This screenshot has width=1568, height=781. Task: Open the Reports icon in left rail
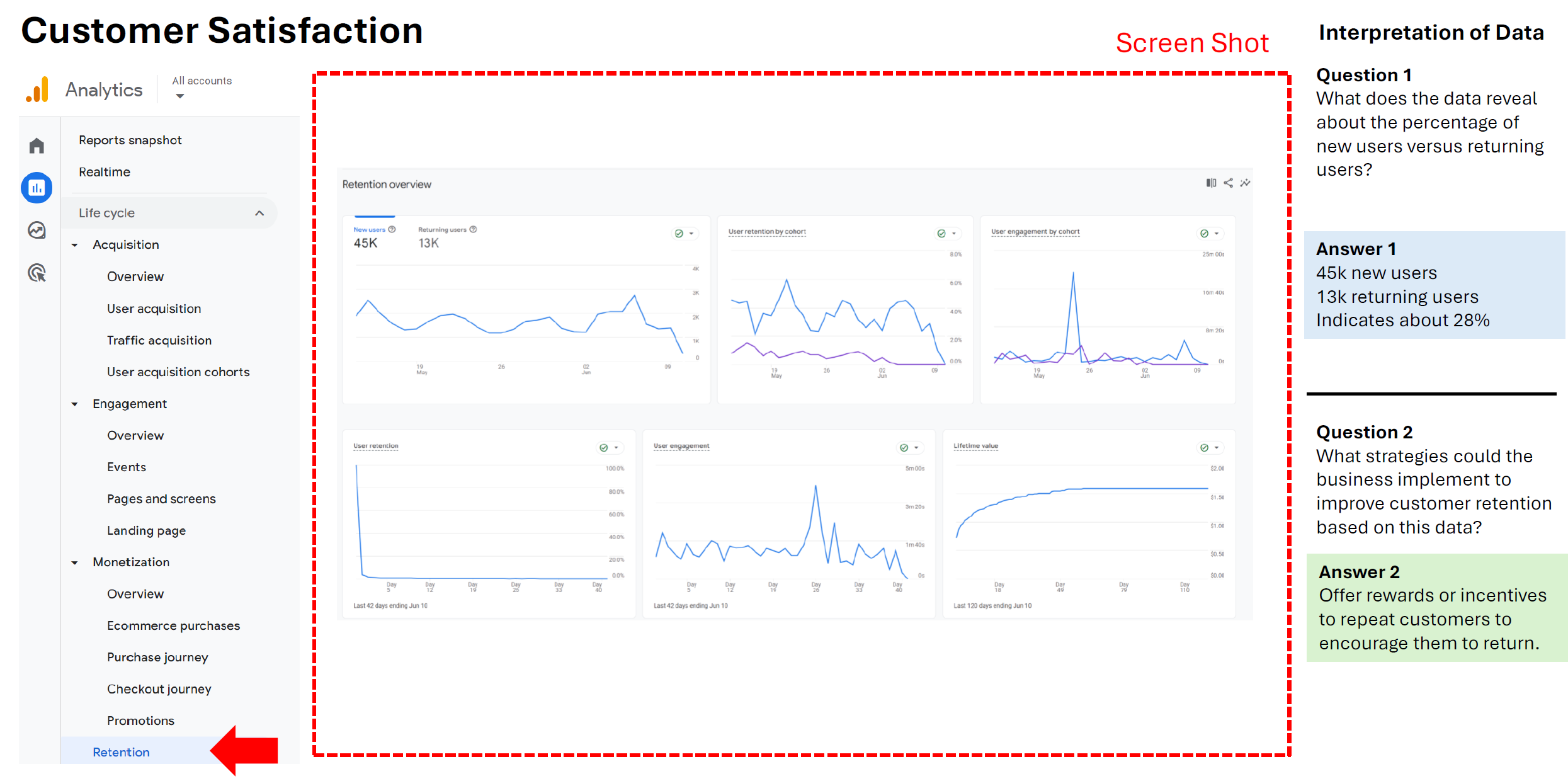[x=37, y=188]
